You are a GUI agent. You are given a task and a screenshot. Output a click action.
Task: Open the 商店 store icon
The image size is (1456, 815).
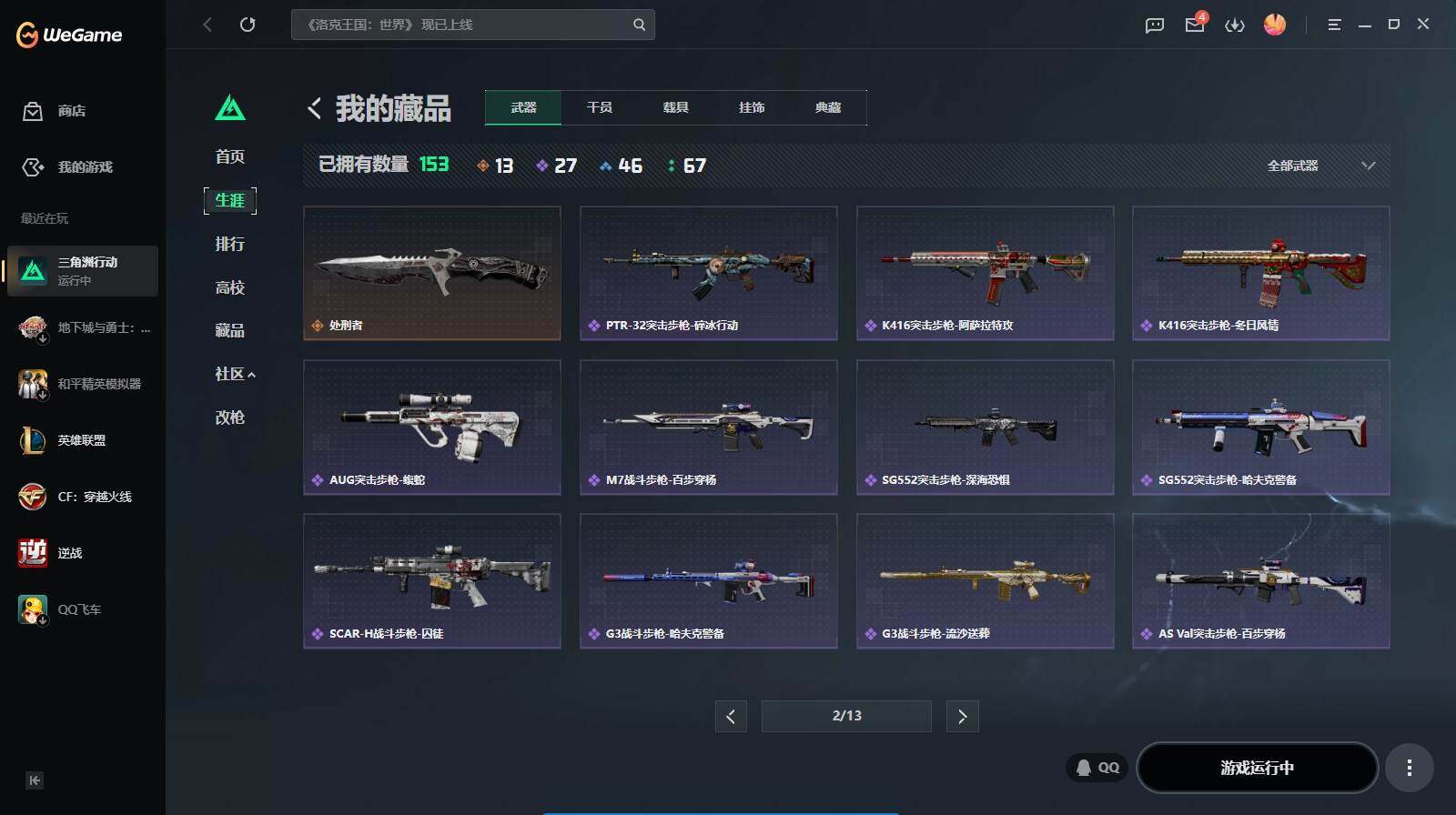coord(33,111)
